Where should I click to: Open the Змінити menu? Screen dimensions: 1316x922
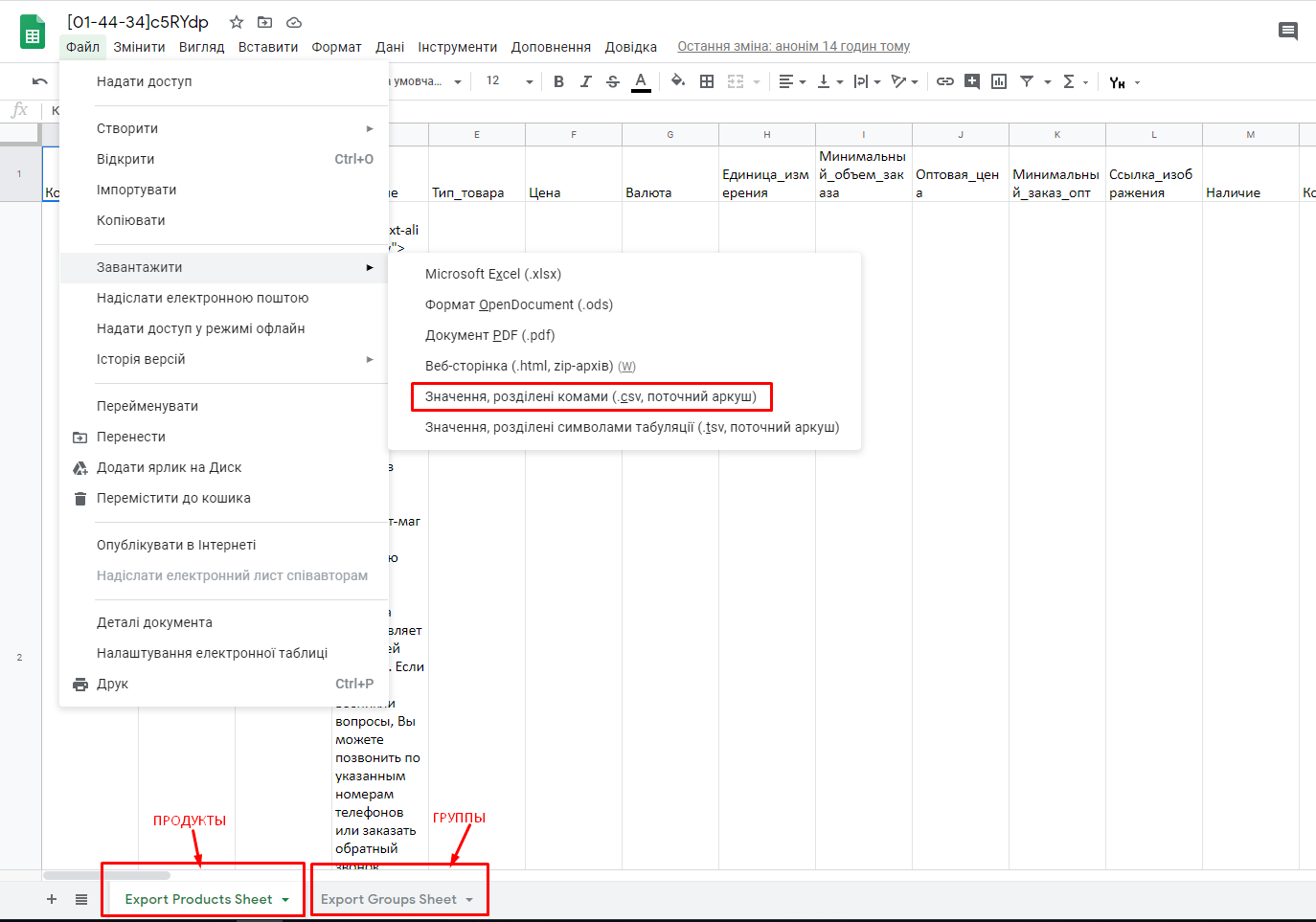pyautogui.click(x=139, y=47)
